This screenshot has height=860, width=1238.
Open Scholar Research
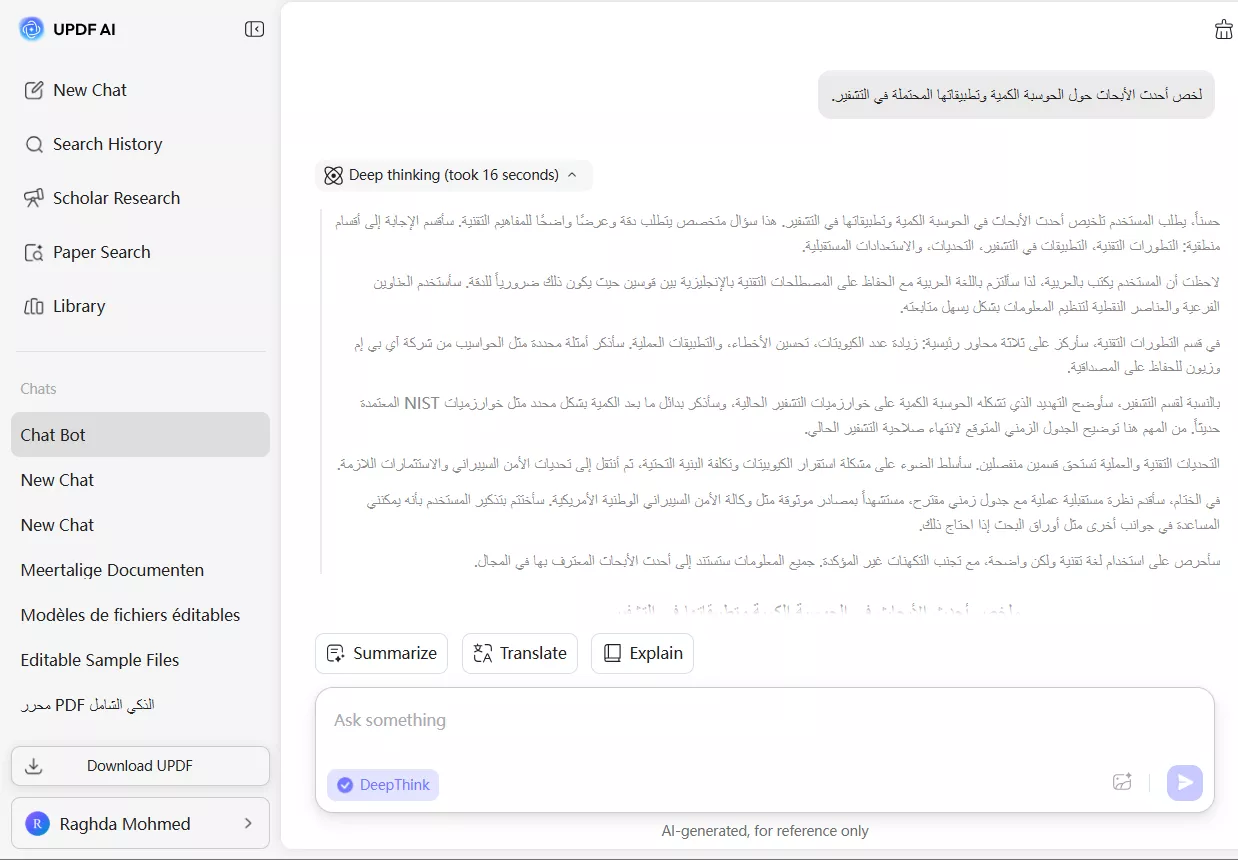coord(35,198)
